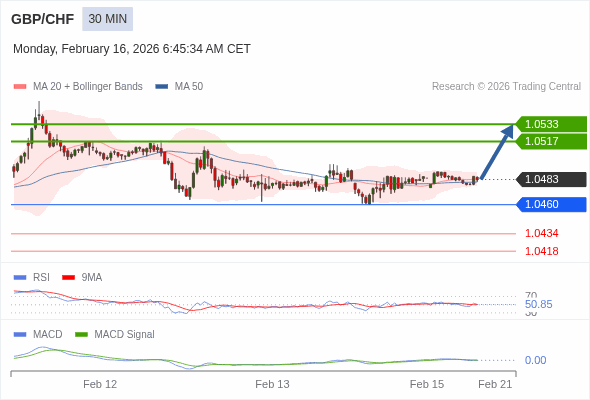The height and width of the screenshot is (400, 590).
Task: Click 'Research © 2026 Trading Central' credit
Action: pyautogui.click(x=506, y=87)
